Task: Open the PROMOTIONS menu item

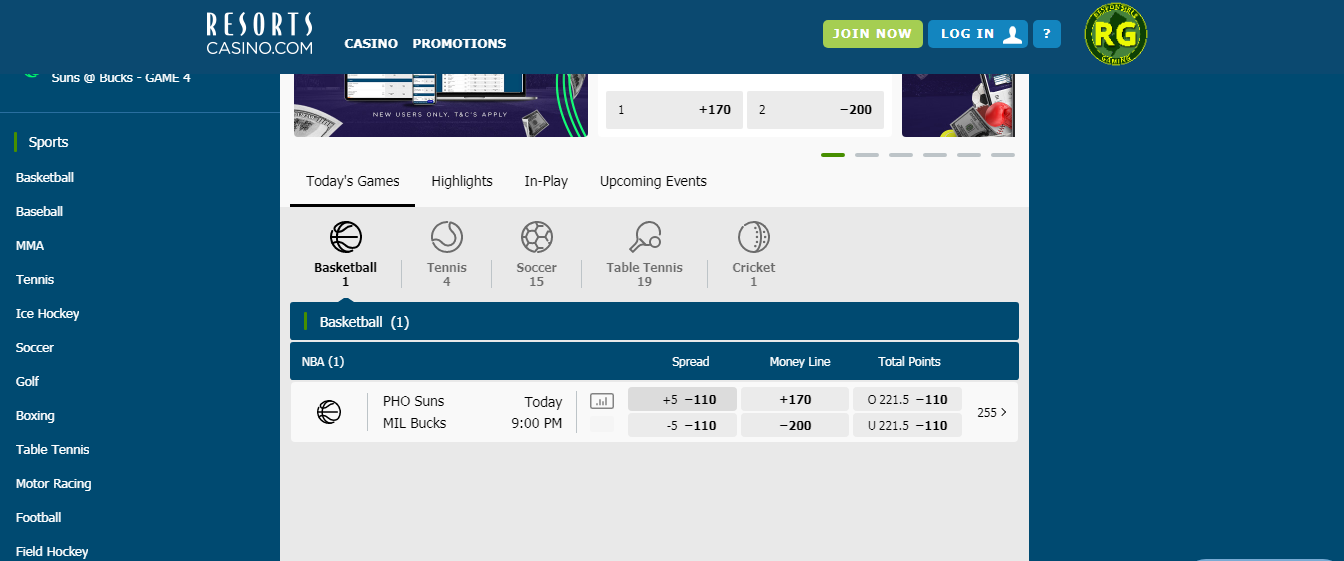Action: (x=459, y=44)
